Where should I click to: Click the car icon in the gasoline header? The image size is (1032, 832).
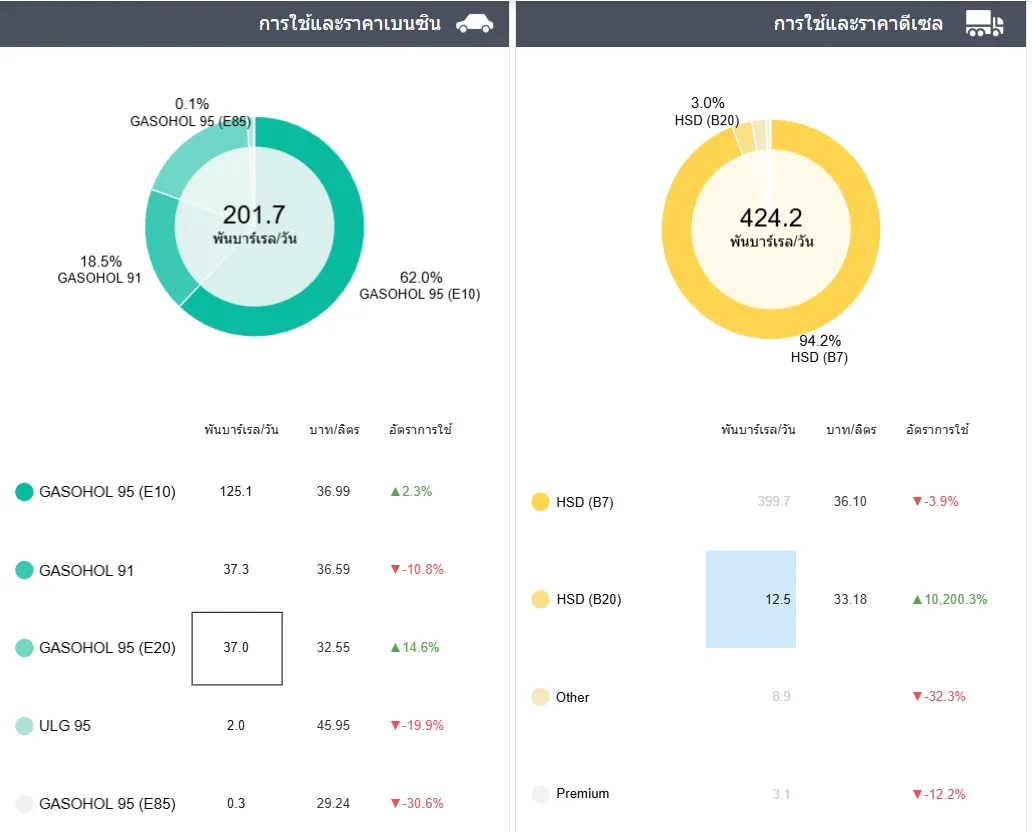[x=475, y=24]
